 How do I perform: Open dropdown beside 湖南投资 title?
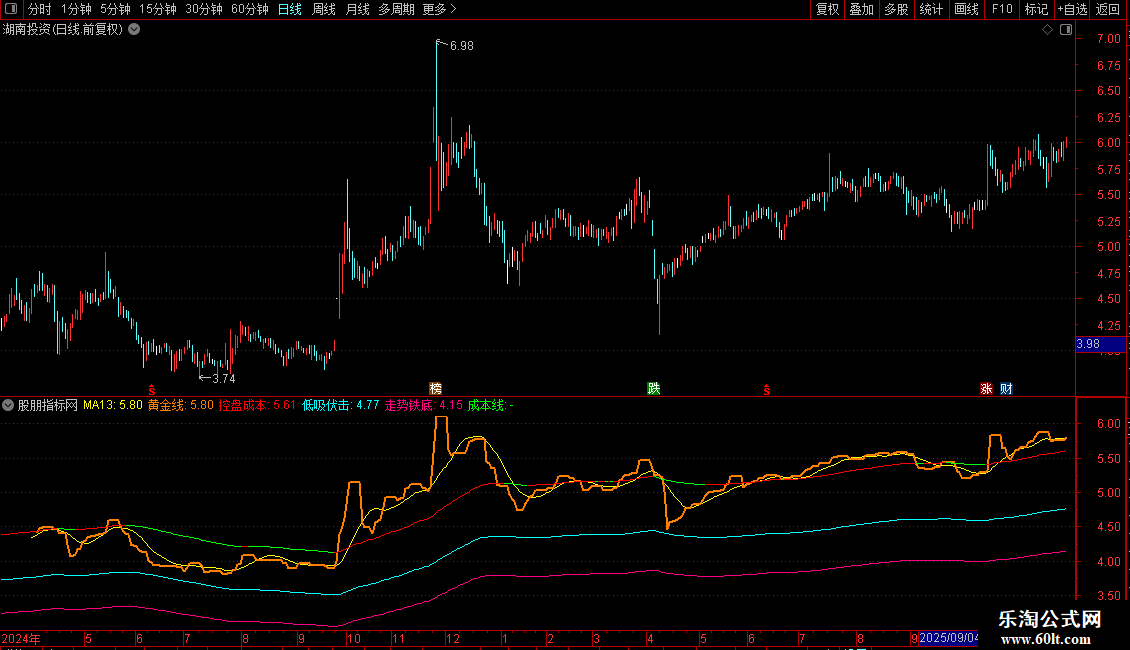[134, 30]
